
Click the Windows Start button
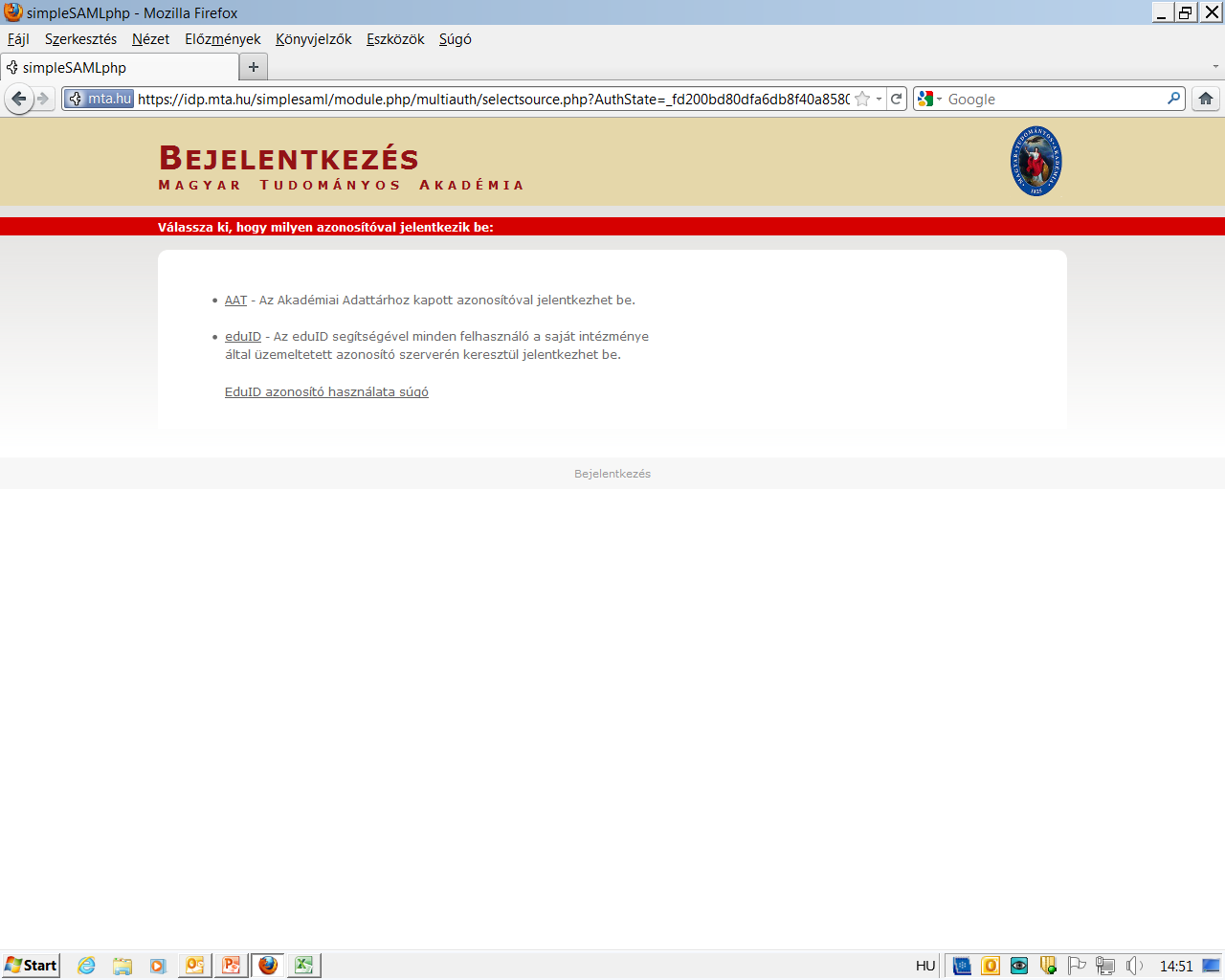pyautogui.click(x=31, y=965)
